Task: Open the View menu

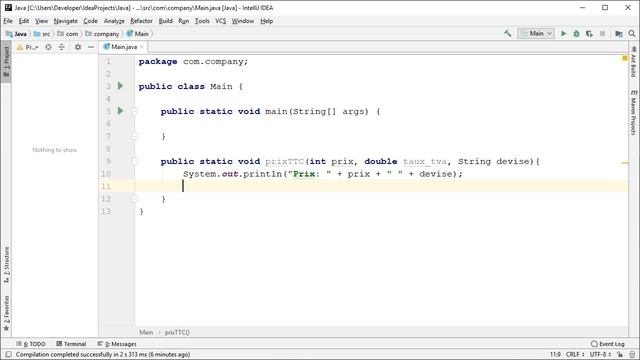Action: 41,21
